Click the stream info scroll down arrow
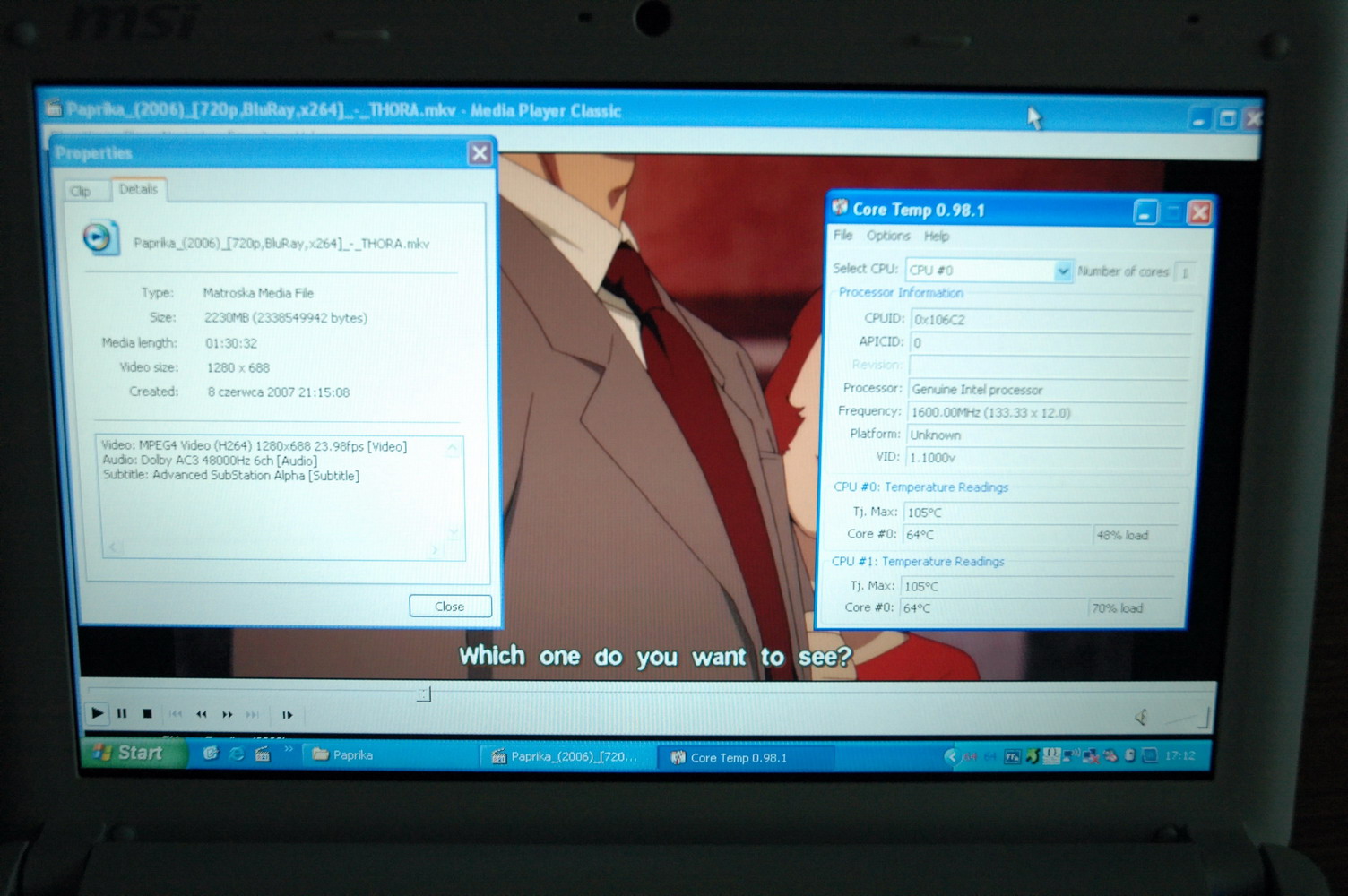 [x=454, y=534]
